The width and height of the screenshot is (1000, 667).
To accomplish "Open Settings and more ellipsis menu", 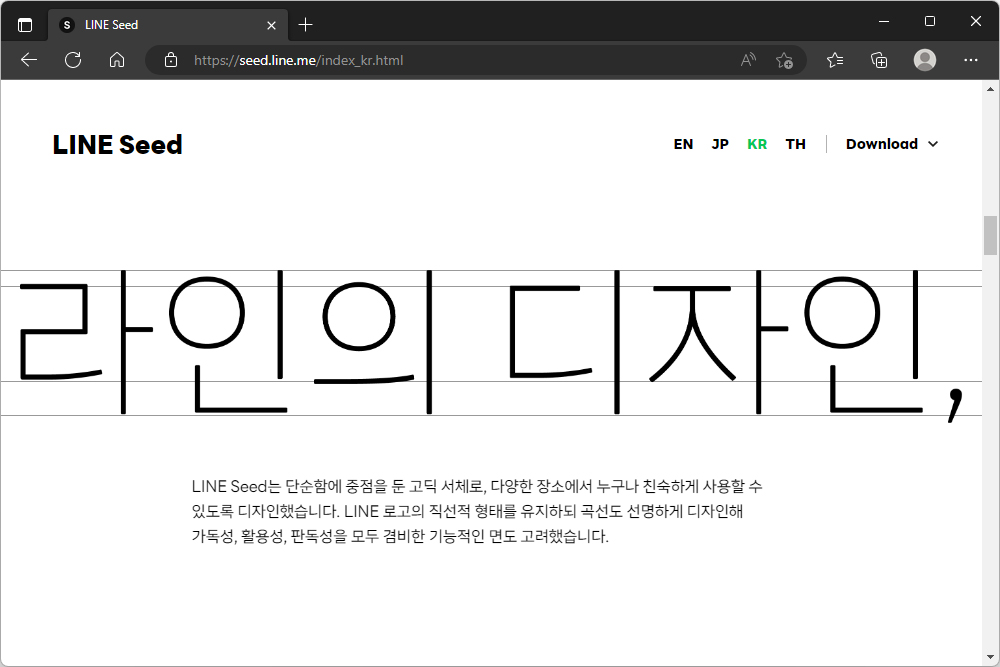I will [971, 60].
